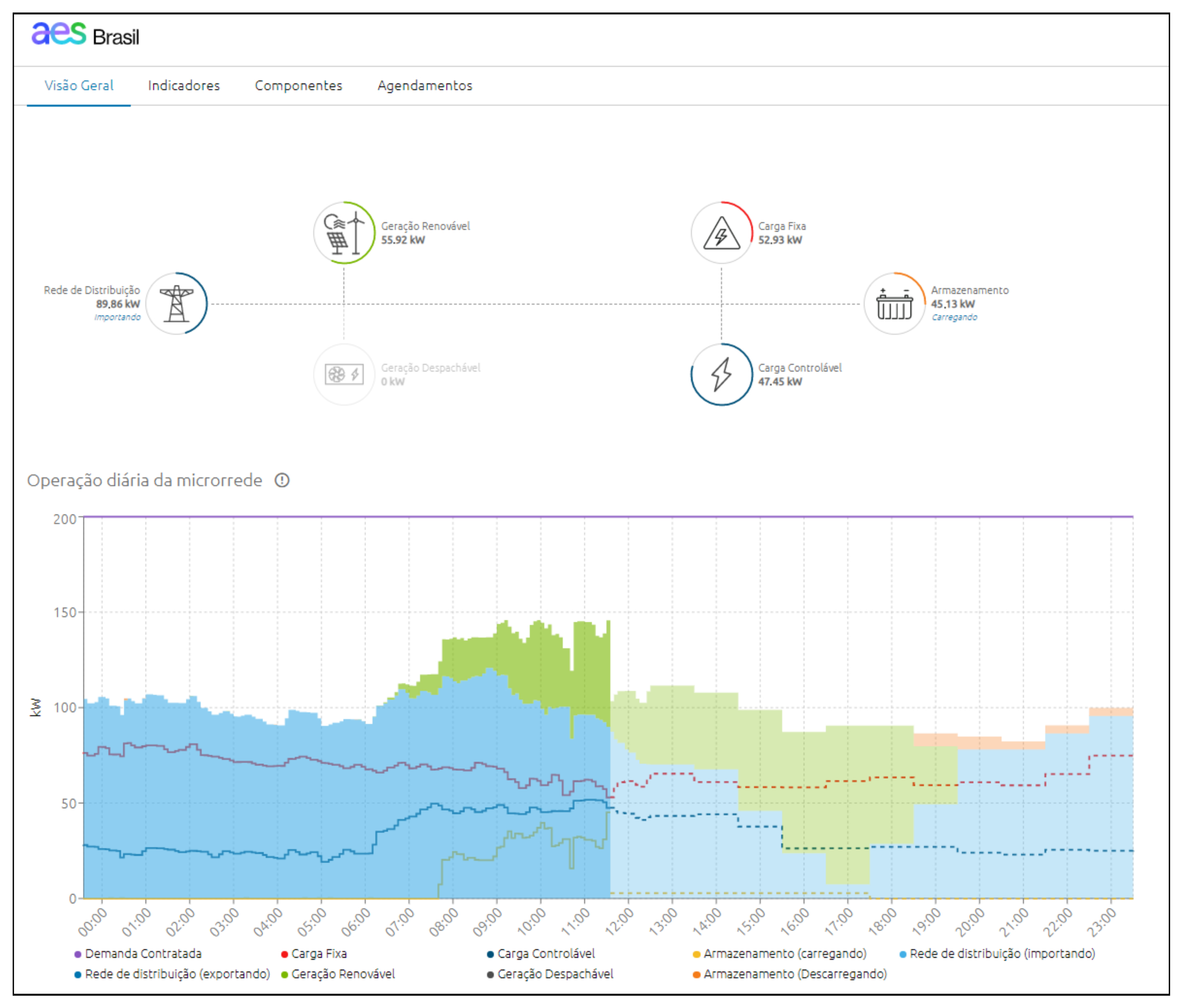The width and height of the screenshot is (1182, 1008).
Task: Click the Geração Renovável solar wind icon
Action: pyautogui.click(x=344, y=233)
